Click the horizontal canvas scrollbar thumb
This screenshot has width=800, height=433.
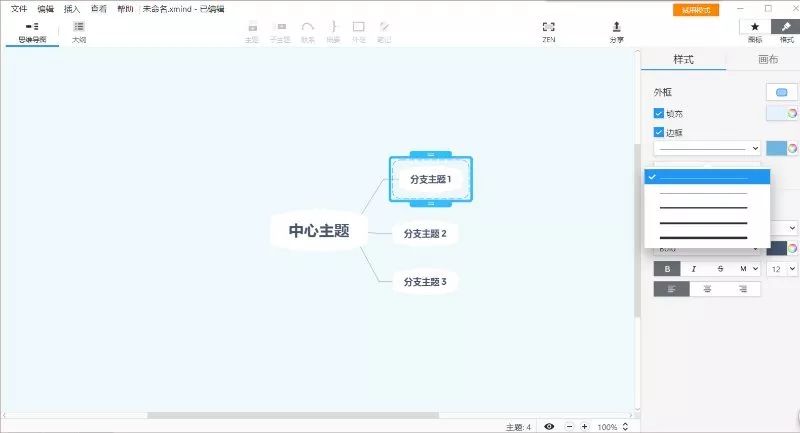[x=293, y=416]
